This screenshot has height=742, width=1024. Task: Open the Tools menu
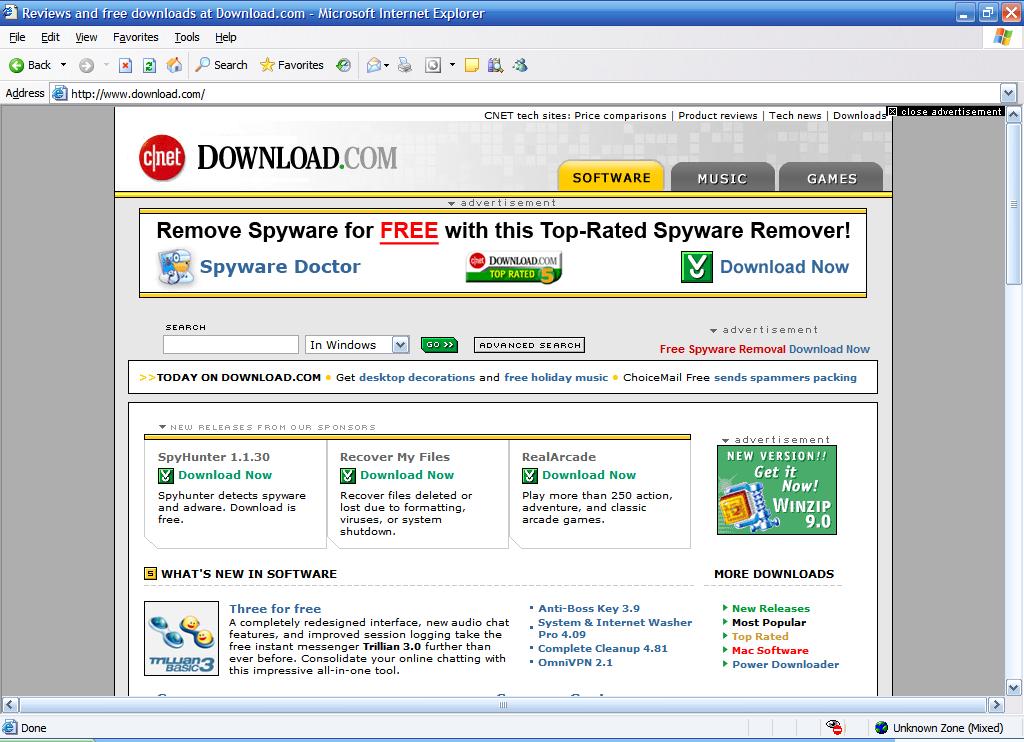click(187, 37)
